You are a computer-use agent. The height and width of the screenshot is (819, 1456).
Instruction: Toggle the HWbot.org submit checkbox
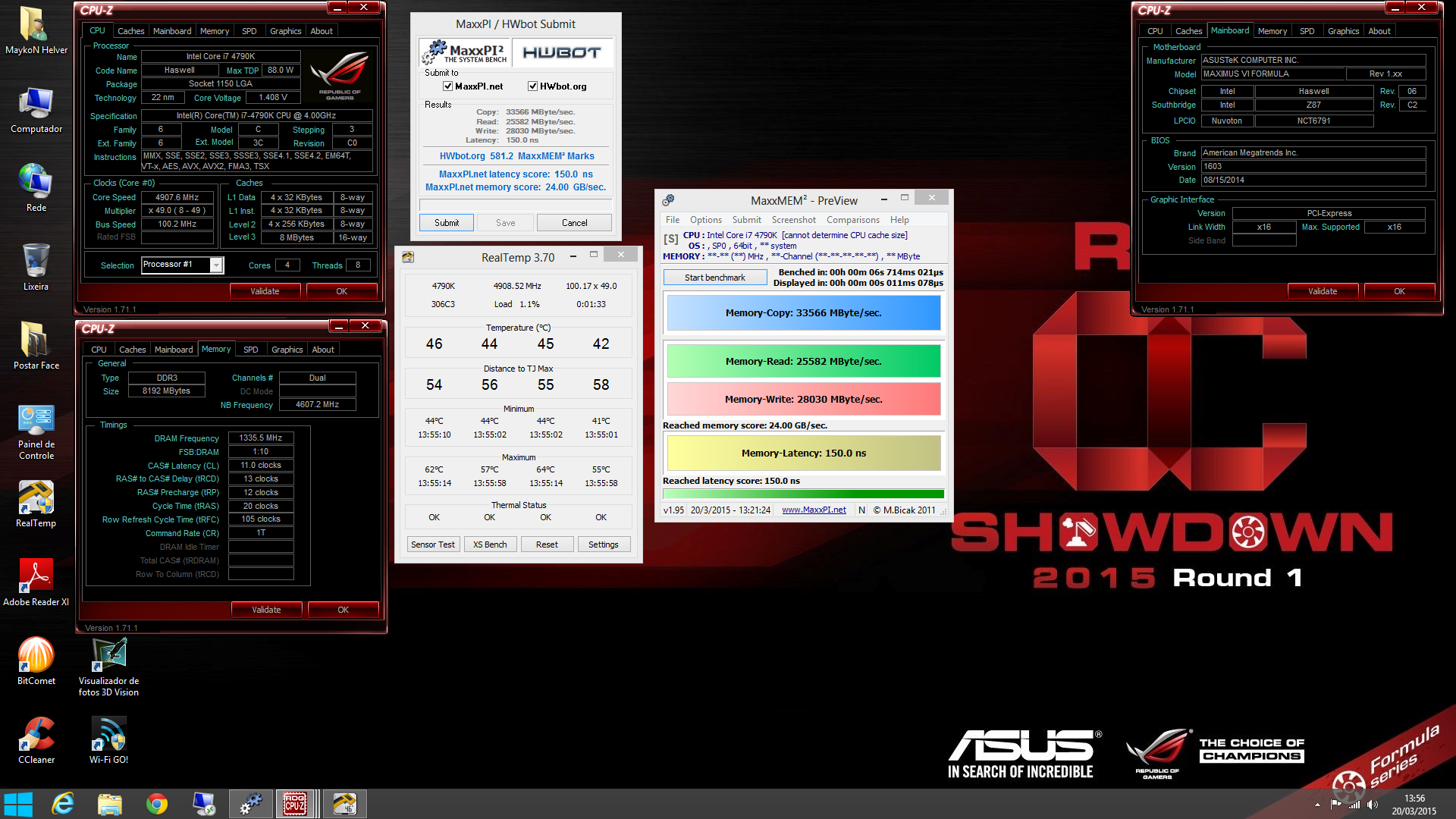pyautogui.click(x=533, y=86)
